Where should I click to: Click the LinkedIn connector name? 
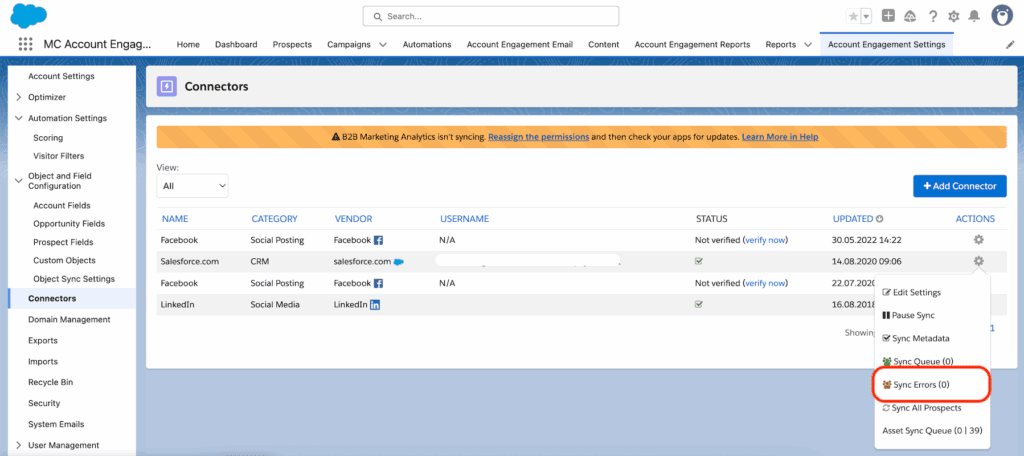pyautogui.click(x=177, y=304)
